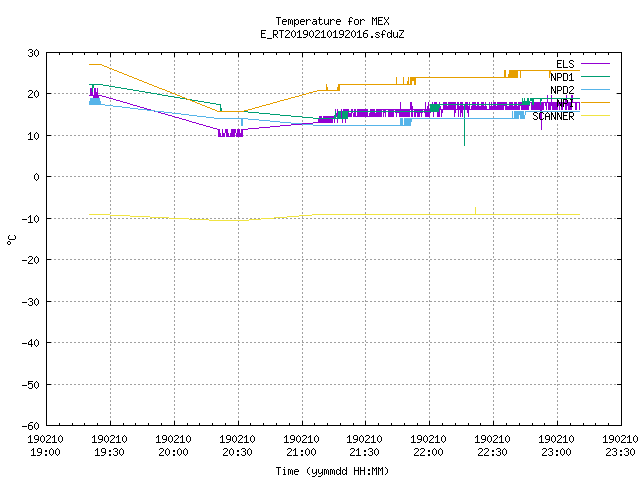
Task: Click the y-axis label 30
Action: click(x=33, y=53)
